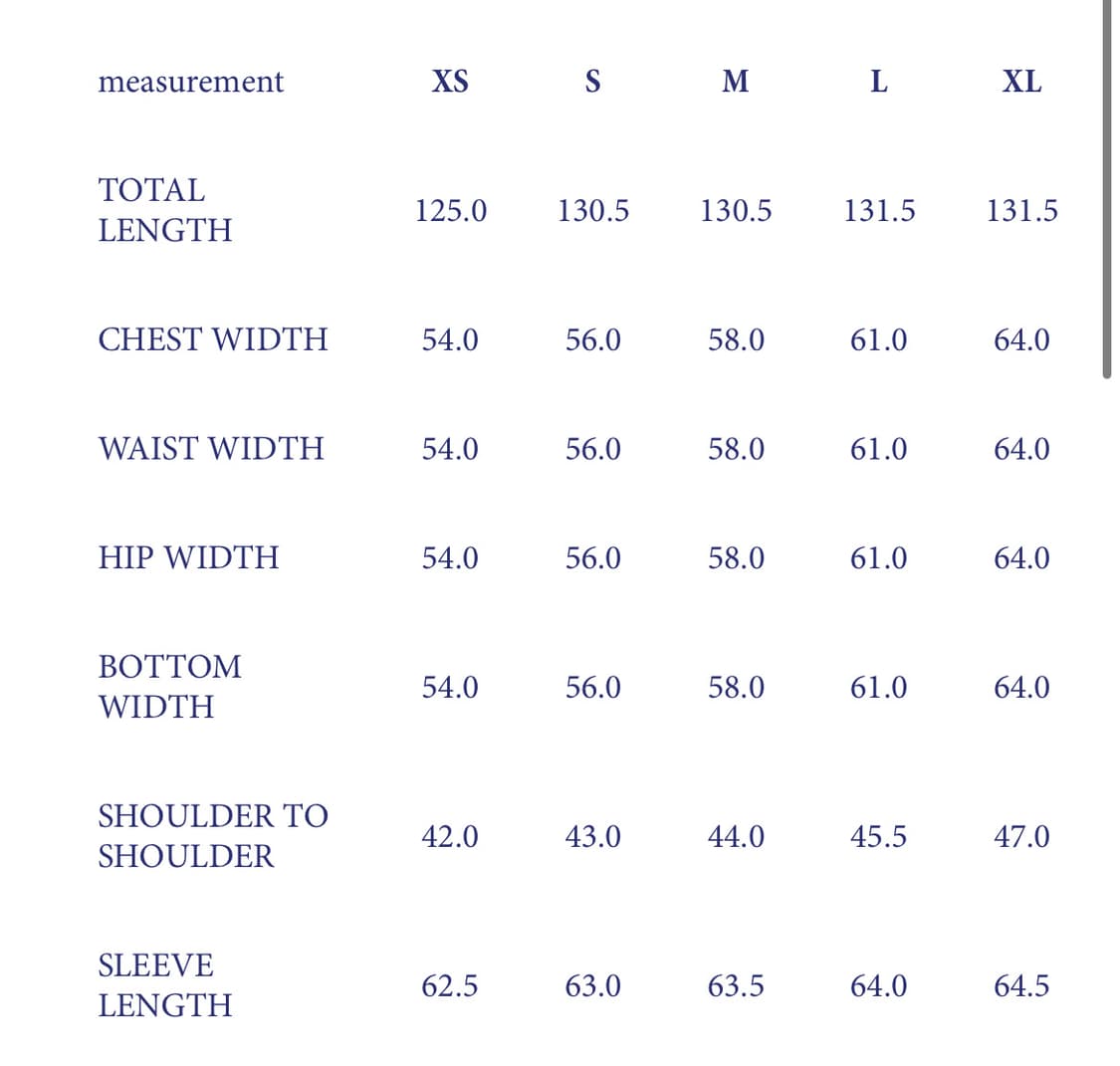This screenshot has height=1066, width=1120.
Task: Click the vertical scrollbar on the right
Action: tap(1106, 189)
